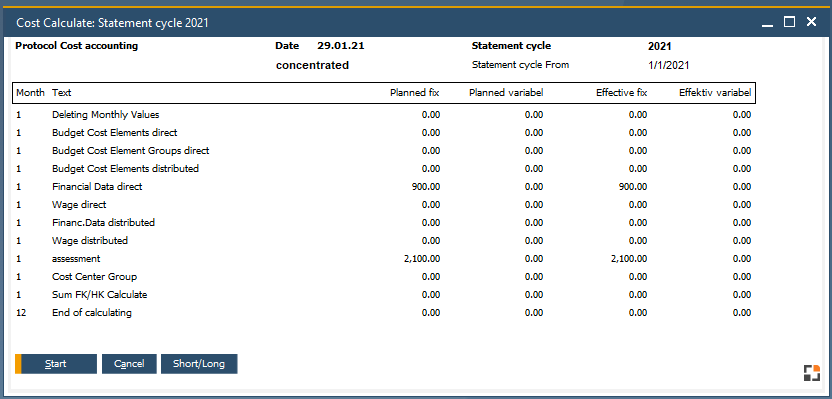Click the 'concentrated' label

313,65
